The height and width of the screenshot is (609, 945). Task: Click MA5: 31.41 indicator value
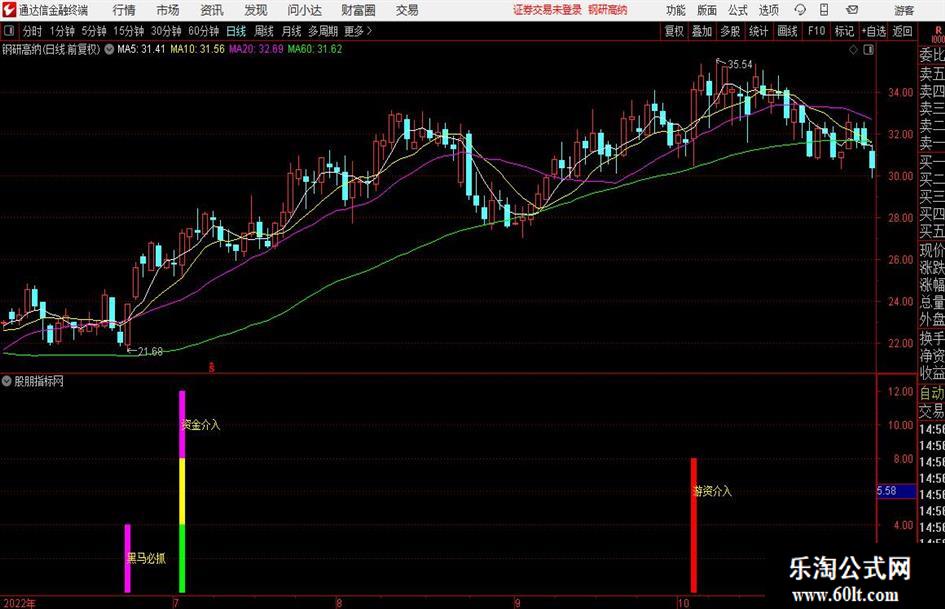click(x=140, y=49)
